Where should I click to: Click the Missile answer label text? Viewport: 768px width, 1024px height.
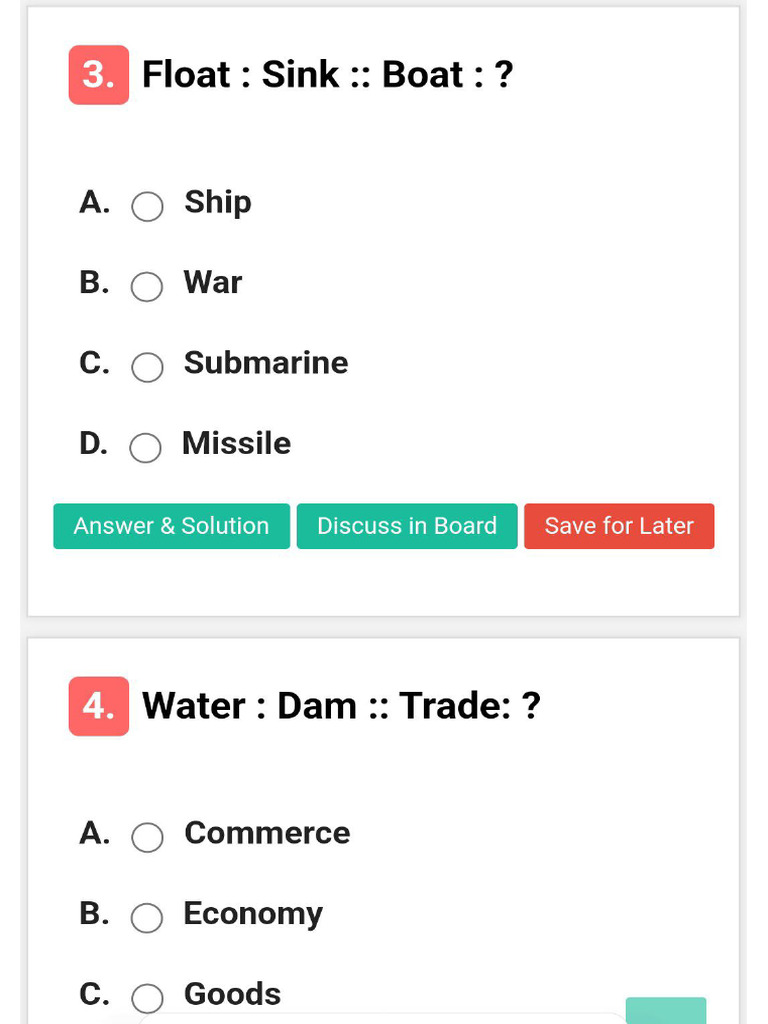(x=236, y=443)
